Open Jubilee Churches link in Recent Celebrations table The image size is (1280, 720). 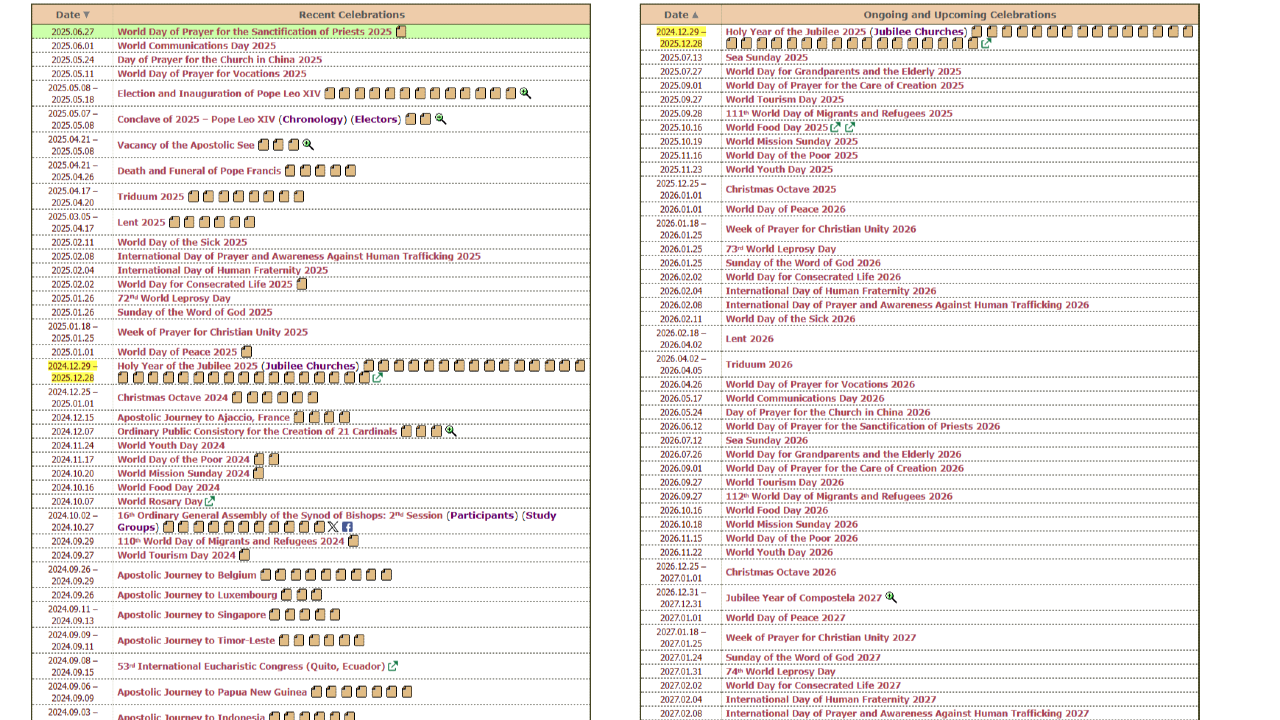pos(310,366)
